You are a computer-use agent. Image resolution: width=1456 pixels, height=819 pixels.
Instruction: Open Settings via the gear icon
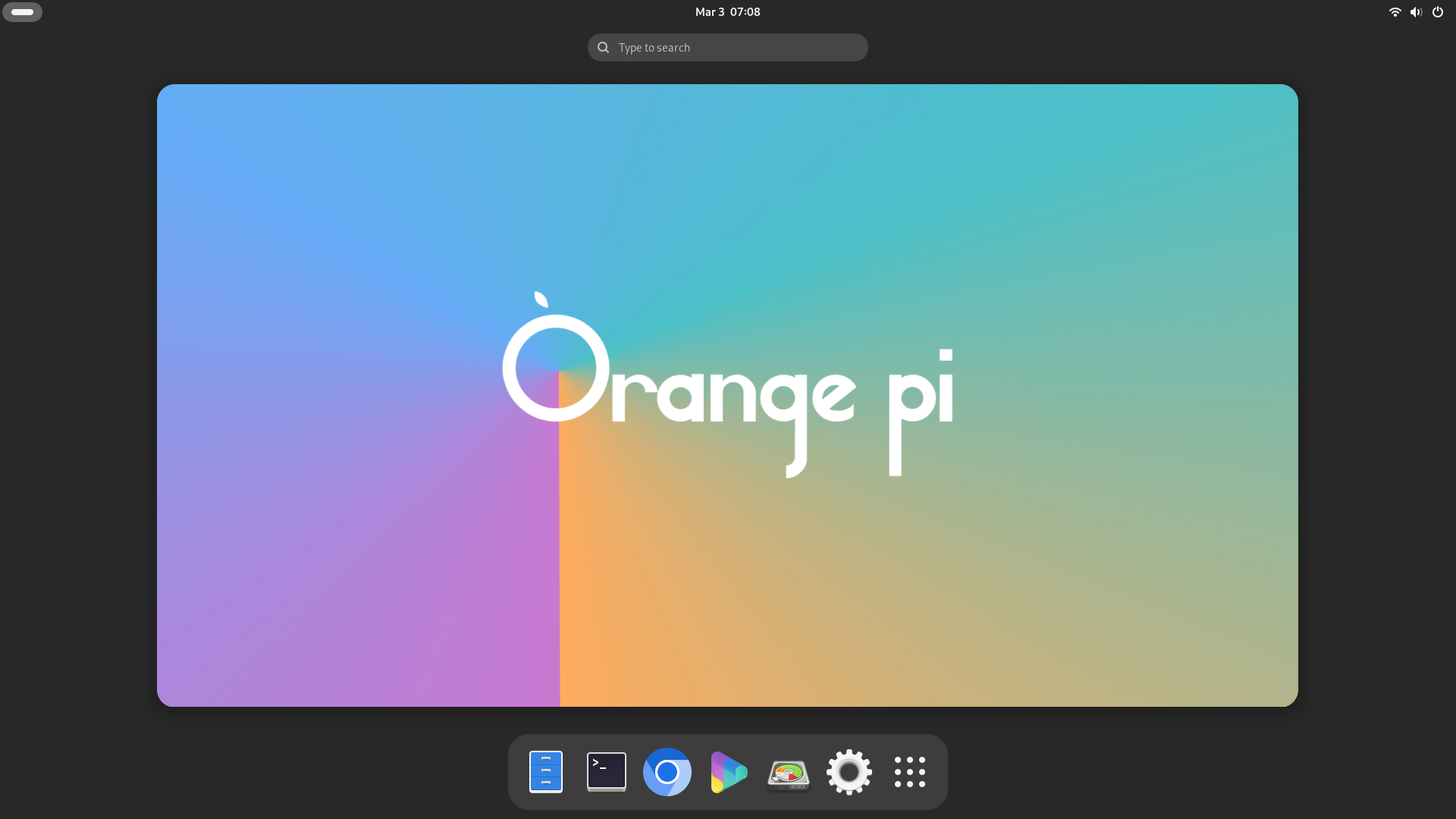[849, 772]
